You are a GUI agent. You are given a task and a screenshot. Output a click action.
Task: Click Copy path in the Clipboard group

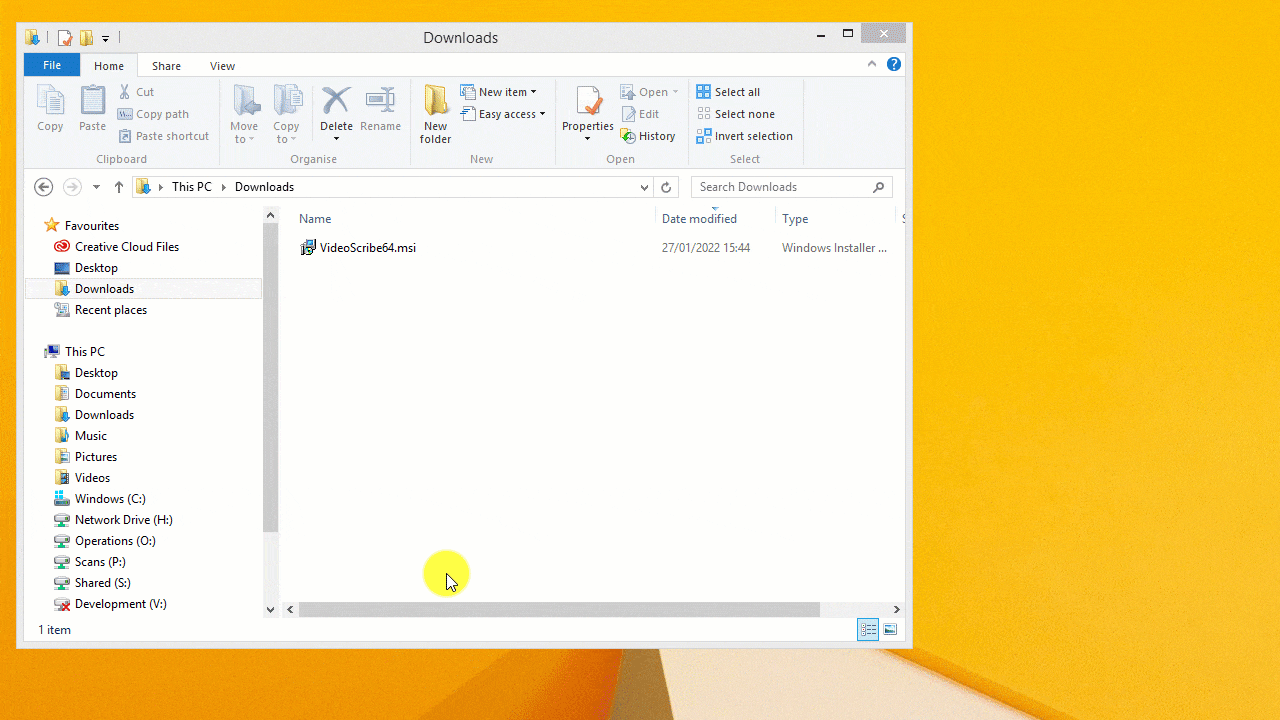(153, 113)
